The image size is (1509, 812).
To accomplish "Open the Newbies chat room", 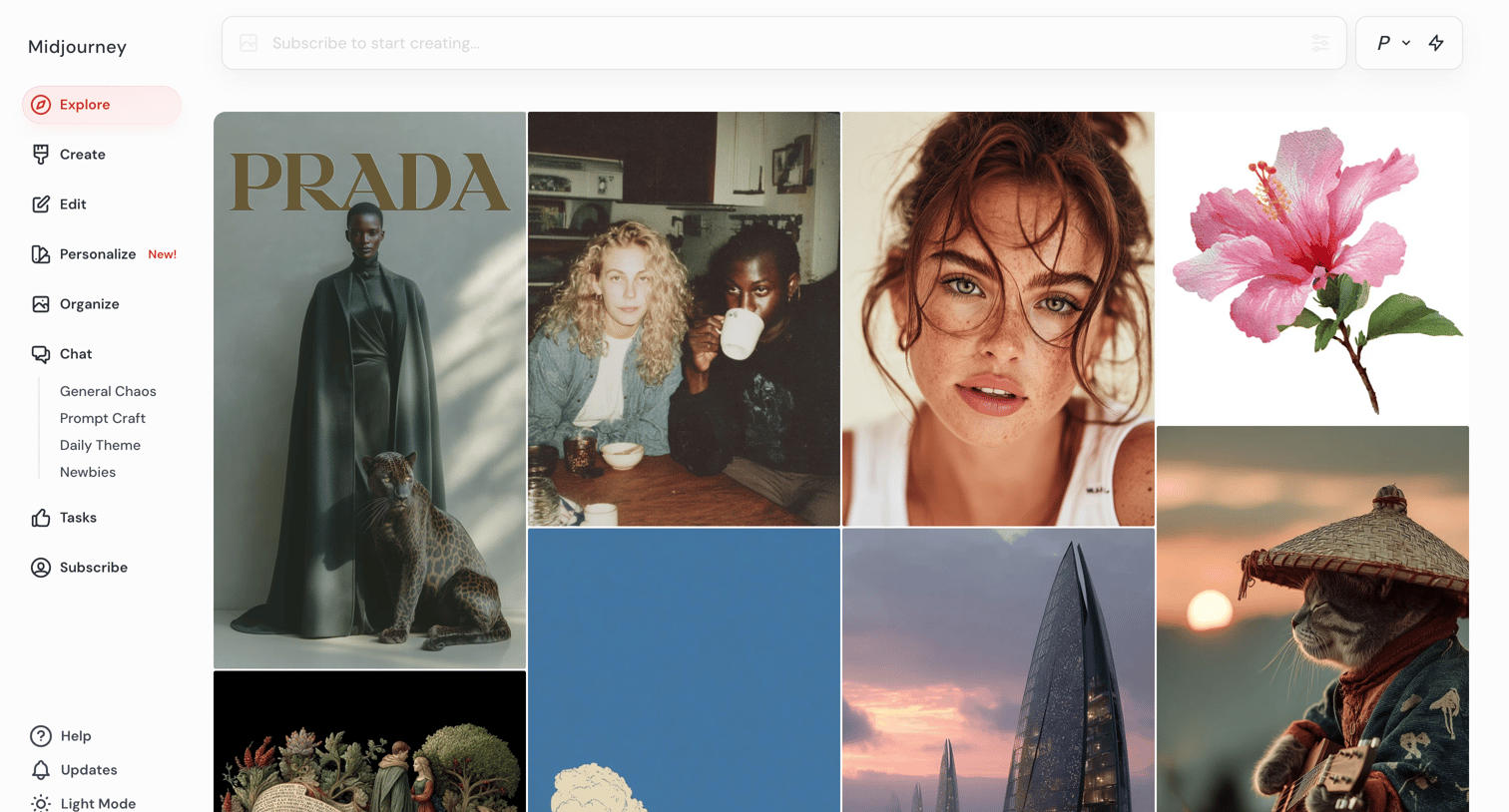I will 88,473.
